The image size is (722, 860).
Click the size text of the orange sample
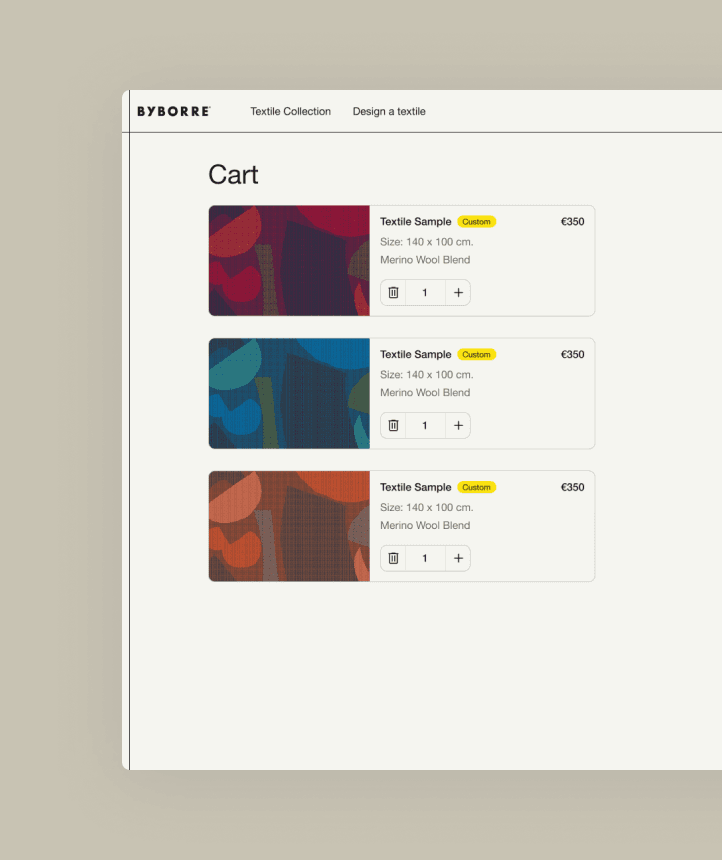coord(426,507)
